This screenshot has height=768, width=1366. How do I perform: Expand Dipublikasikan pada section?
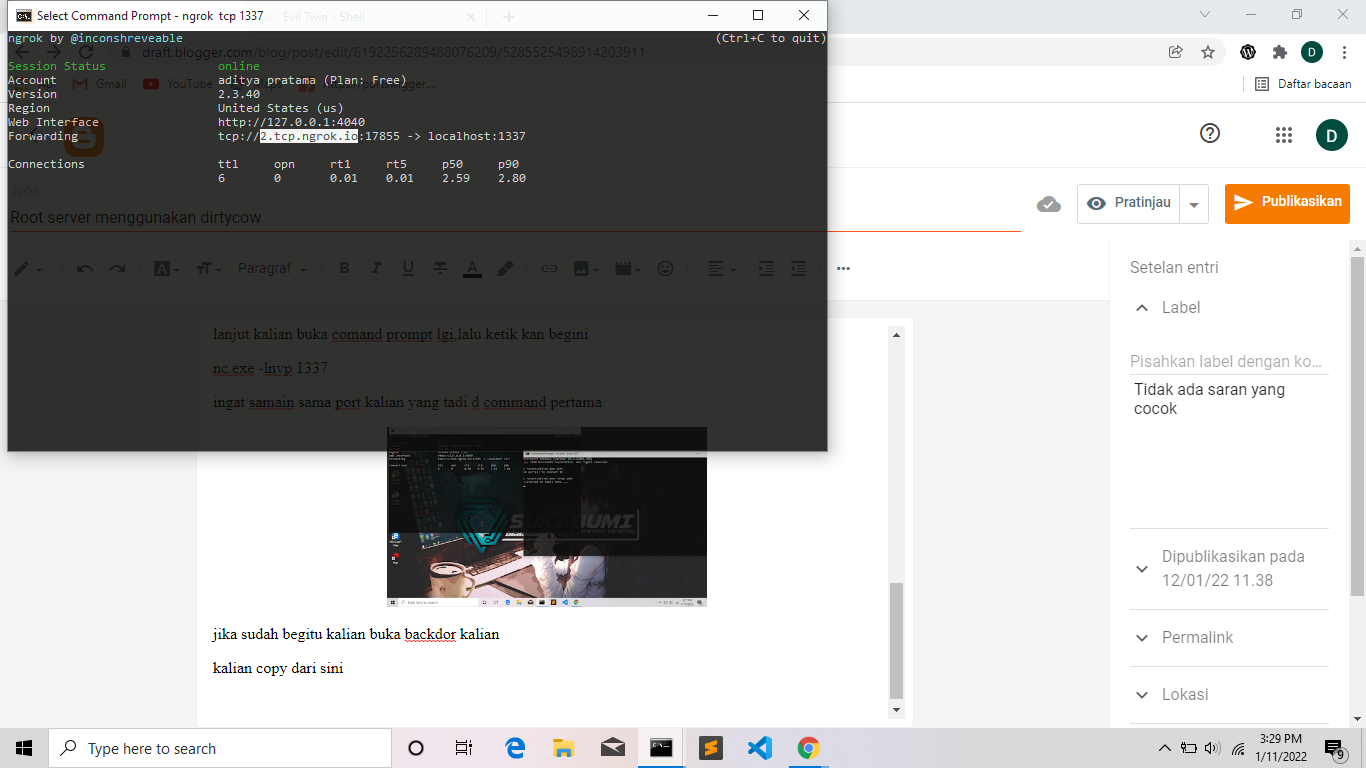pyautogui.click(x=1143, y=569)
